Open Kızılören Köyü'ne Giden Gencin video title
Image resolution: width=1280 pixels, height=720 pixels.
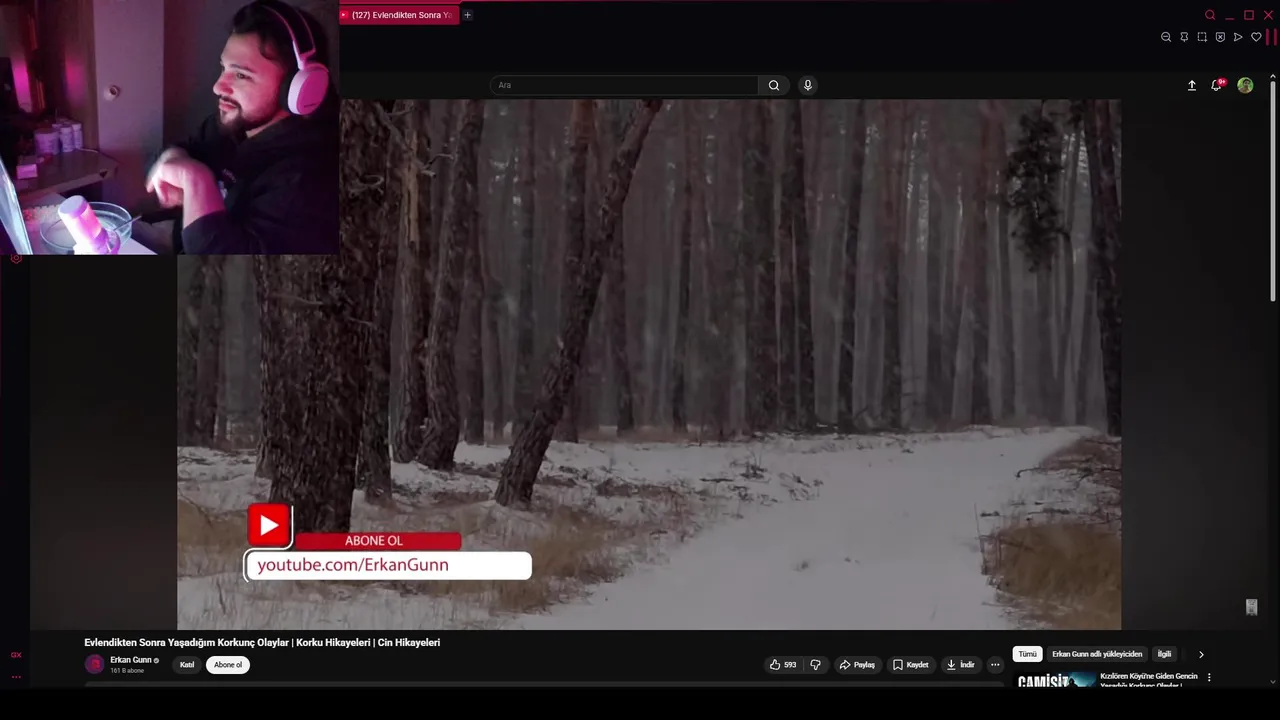1149,680
